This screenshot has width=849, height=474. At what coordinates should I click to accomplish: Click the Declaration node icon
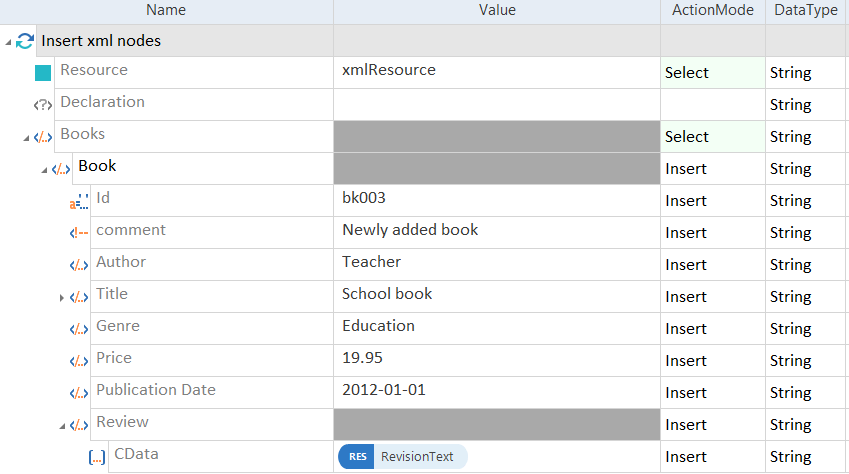click(x=43, y=104)
